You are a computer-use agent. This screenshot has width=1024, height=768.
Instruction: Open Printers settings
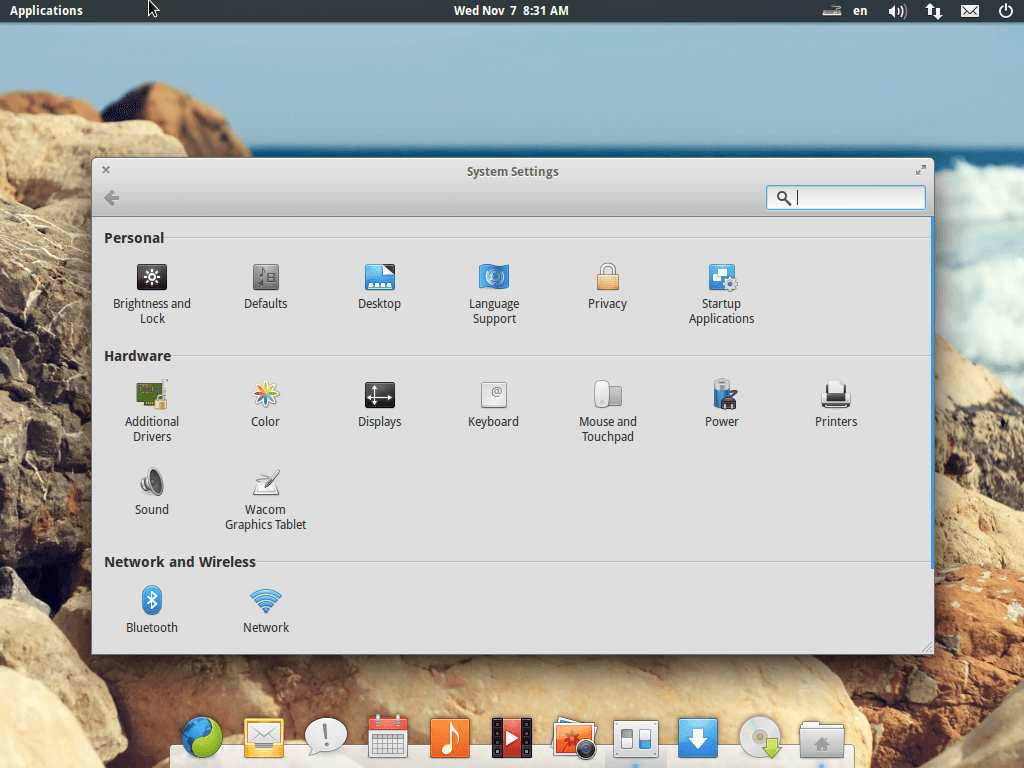(x=836, y=404)
